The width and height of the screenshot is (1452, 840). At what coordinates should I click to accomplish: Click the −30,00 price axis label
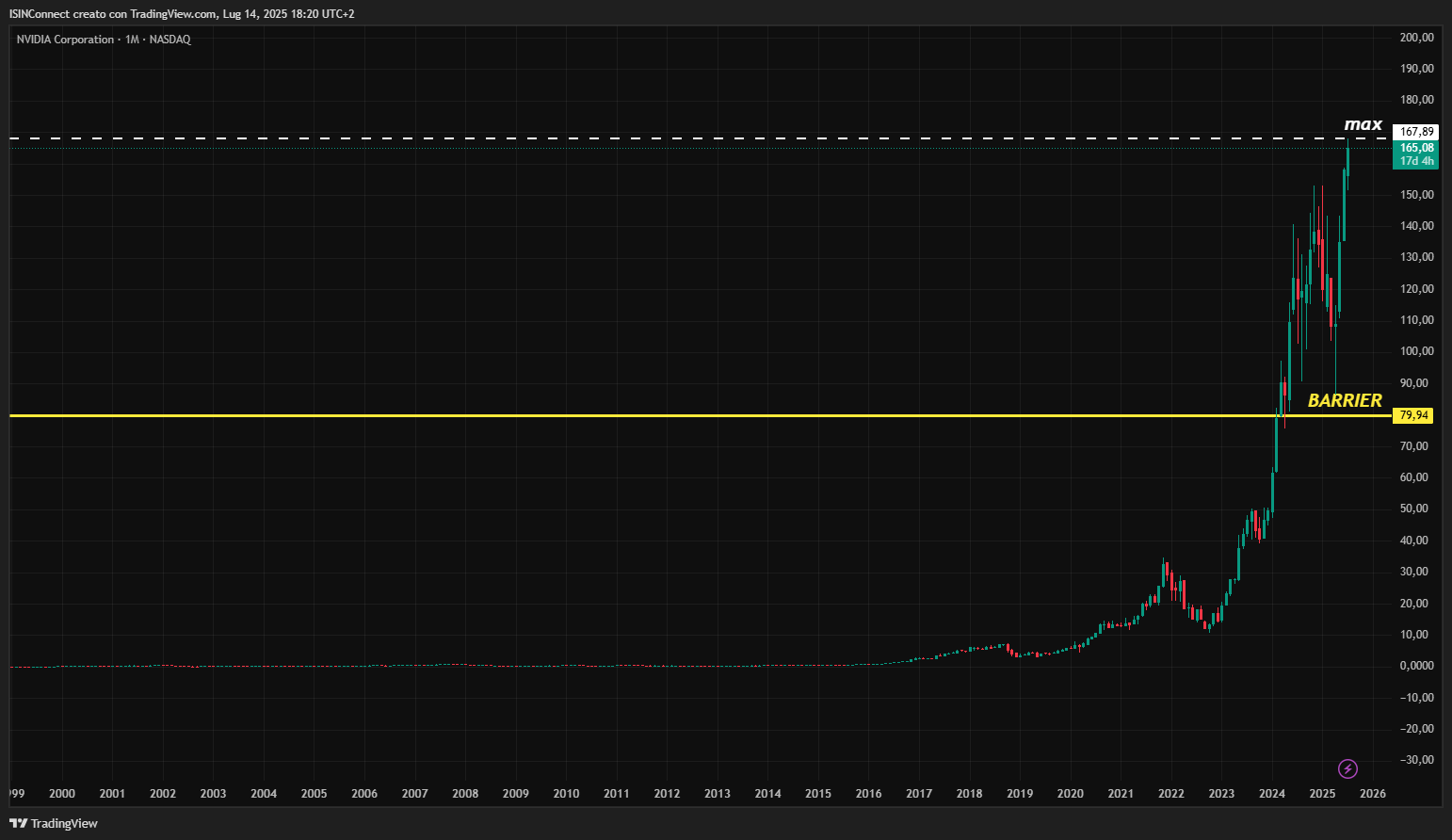(x=1416, y=760)
